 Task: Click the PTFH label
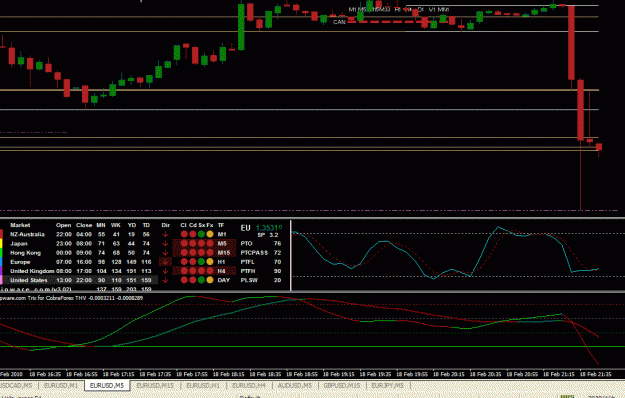pyautogui.click(x=248, y=271)
